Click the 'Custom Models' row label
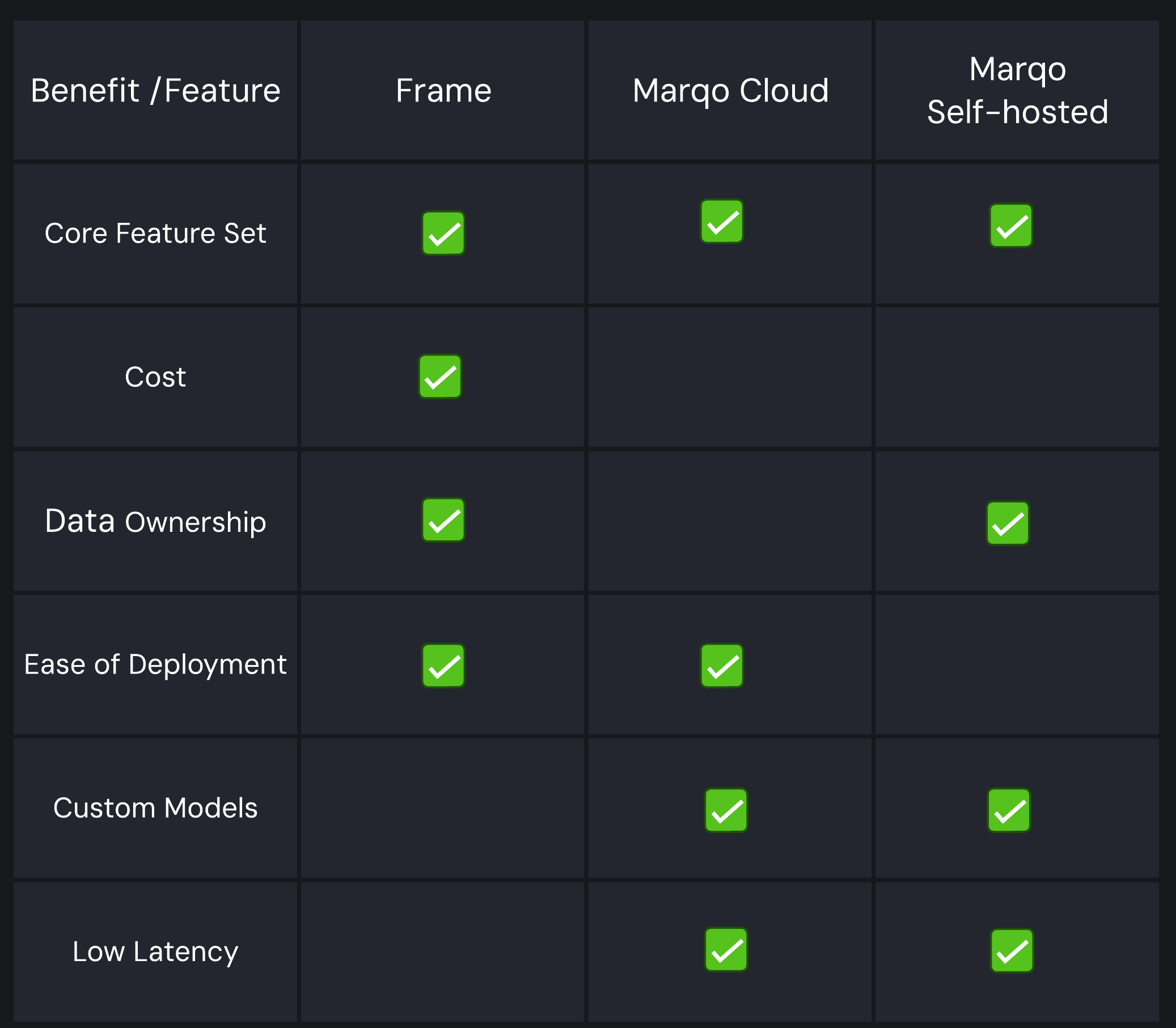 click(x=155, y=807)
